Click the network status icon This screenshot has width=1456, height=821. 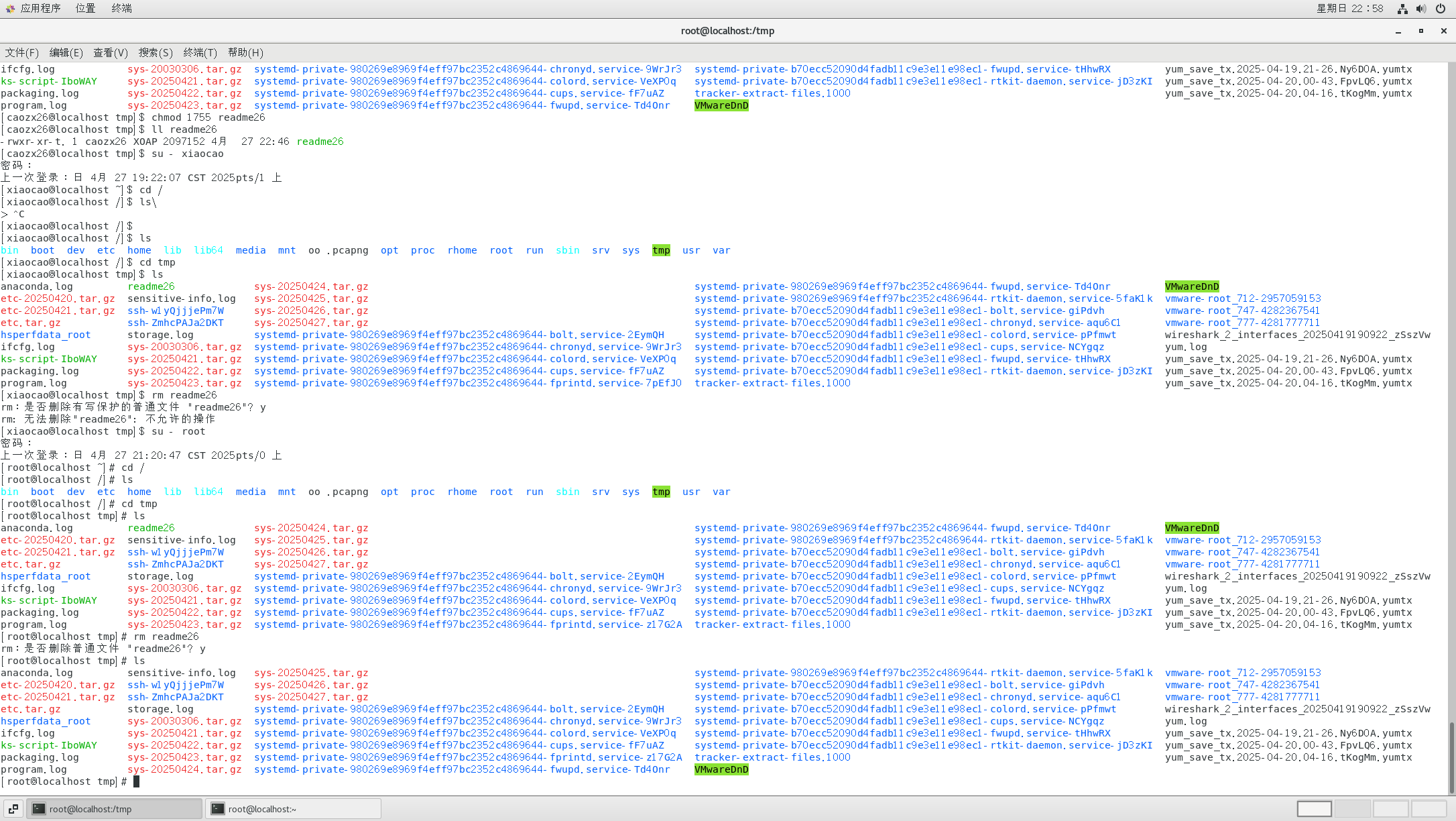point(1402,9)
